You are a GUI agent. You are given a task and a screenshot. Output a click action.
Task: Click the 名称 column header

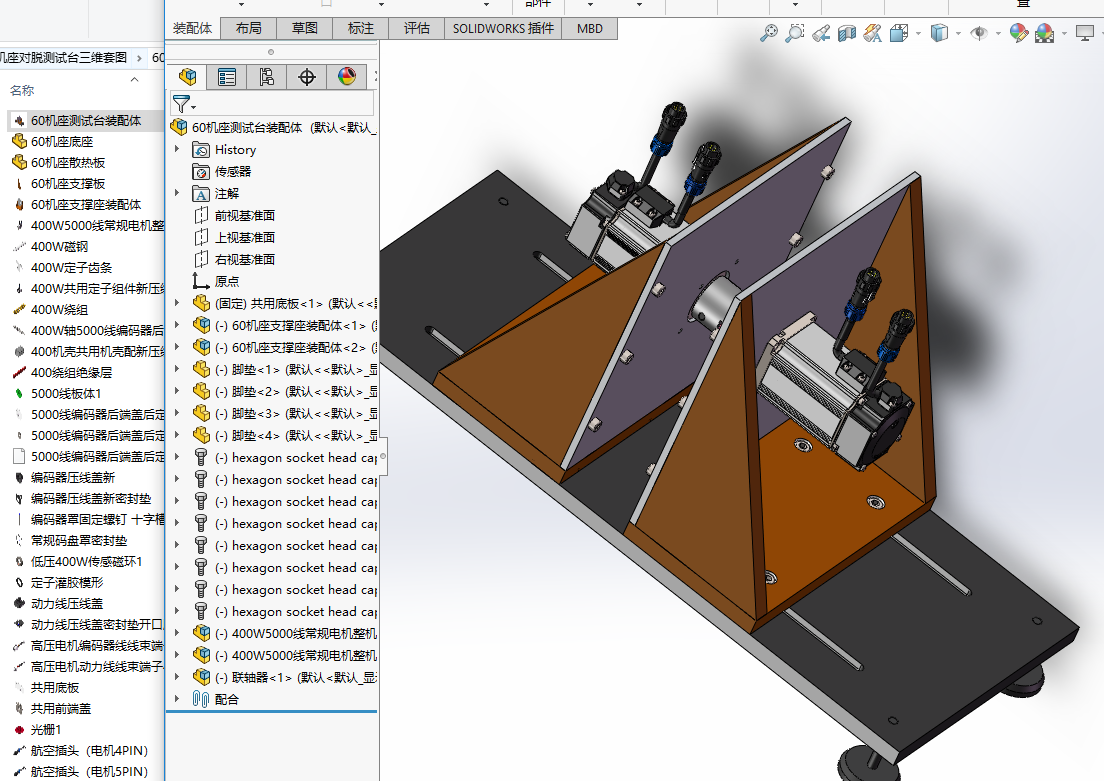[x=22, y=90]
